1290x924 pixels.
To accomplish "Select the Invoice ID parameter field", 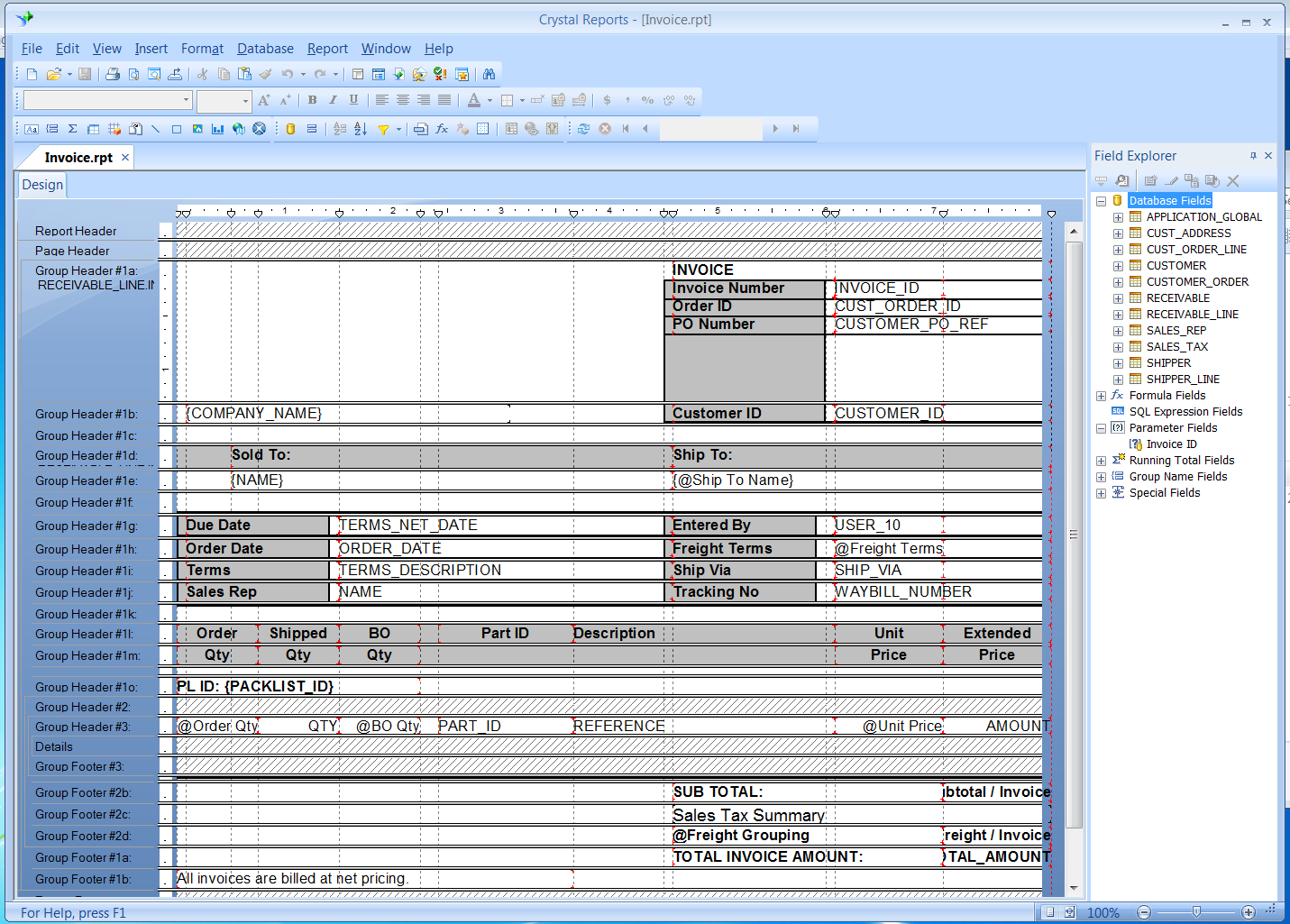I will click(1171, 444).
